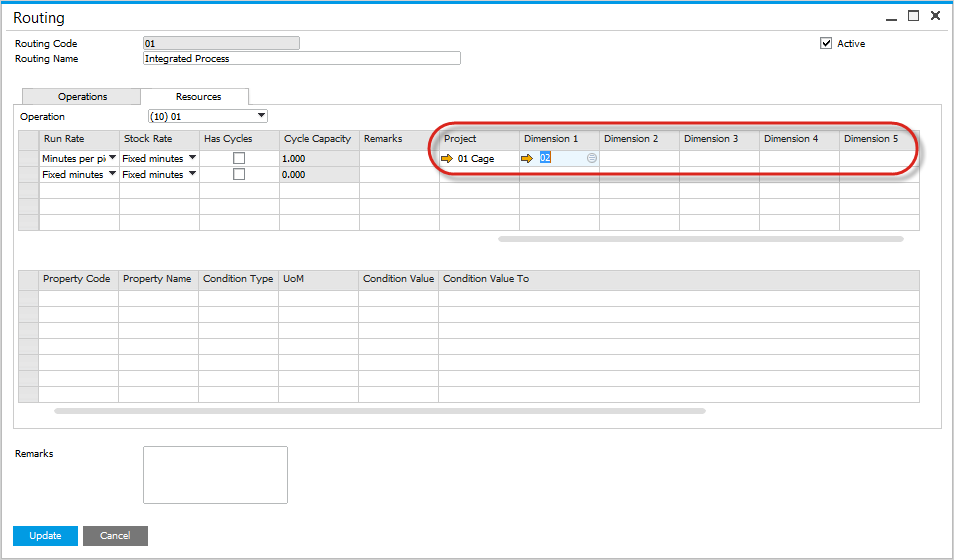Screen dimensions: 954x560
Task: Enable Has Cycles in the second row
Action: pos(239,174)
